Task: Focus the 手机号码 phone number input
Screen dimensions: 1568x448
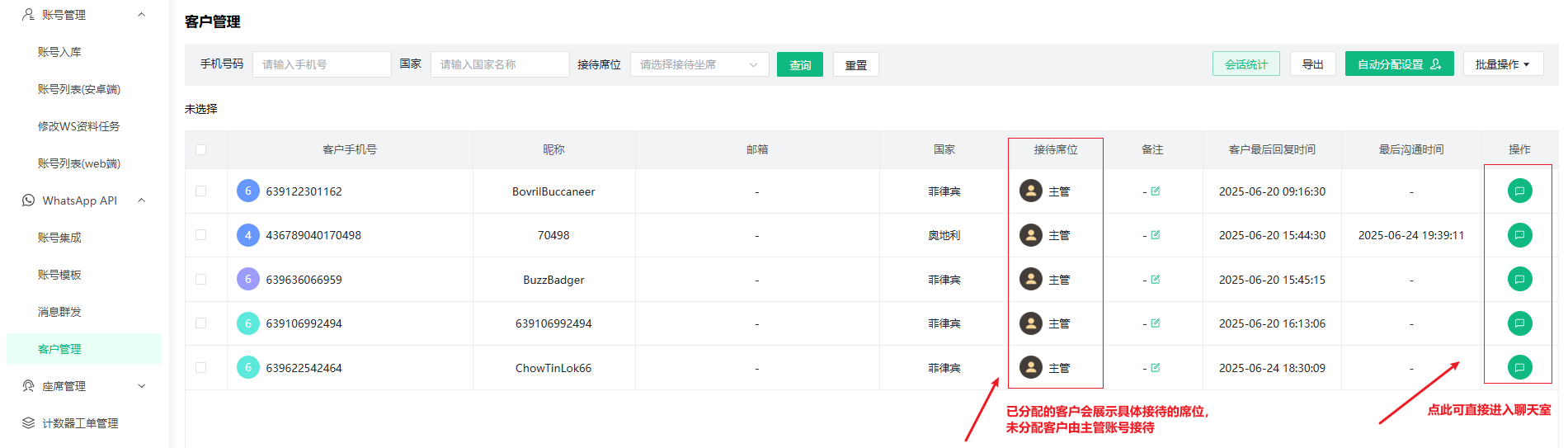Action: tap(322, 64)
